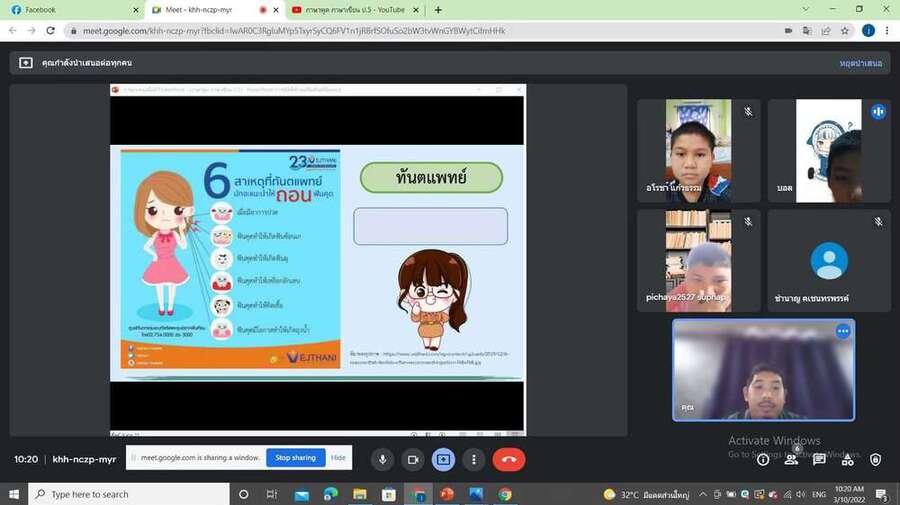Open the more options three-dot menu
Screen dimensions: 900x505
tap(474, 459)
